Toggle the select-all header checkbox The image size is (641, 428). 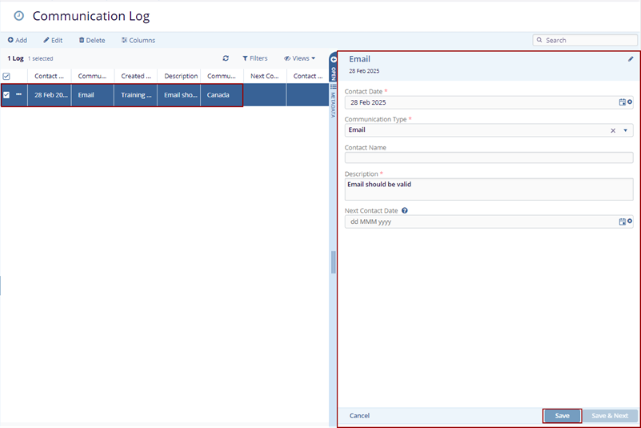point(7,76)
